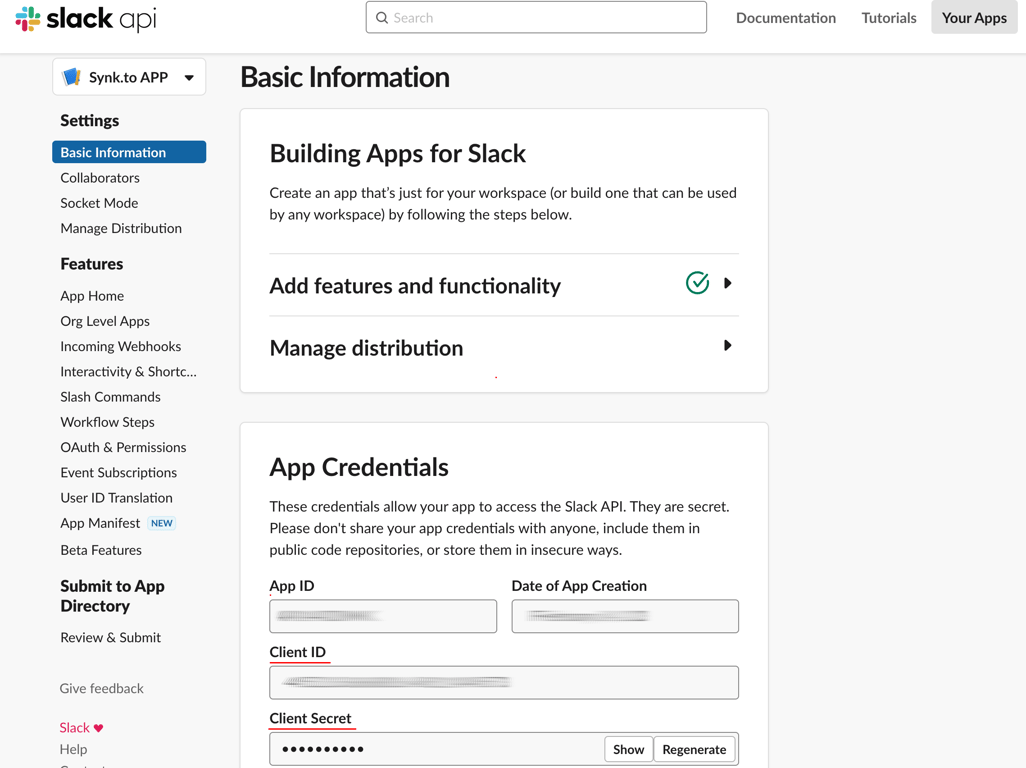This screenshot has width=1026, height=768.
Task: Click the Synk.to APP app icon
Action: pyautogui.click(x=72, y=77)
